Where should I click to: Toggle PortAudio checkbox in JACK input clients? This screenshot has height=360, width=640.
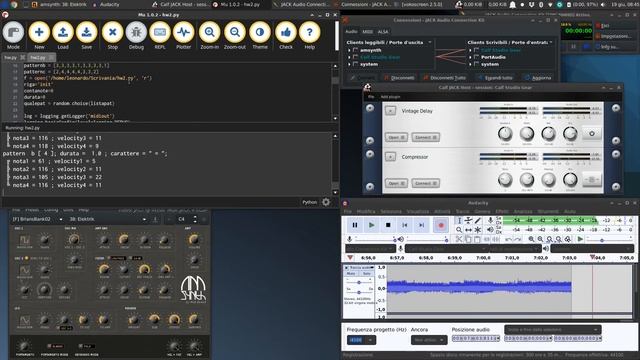tap(477, 57)
